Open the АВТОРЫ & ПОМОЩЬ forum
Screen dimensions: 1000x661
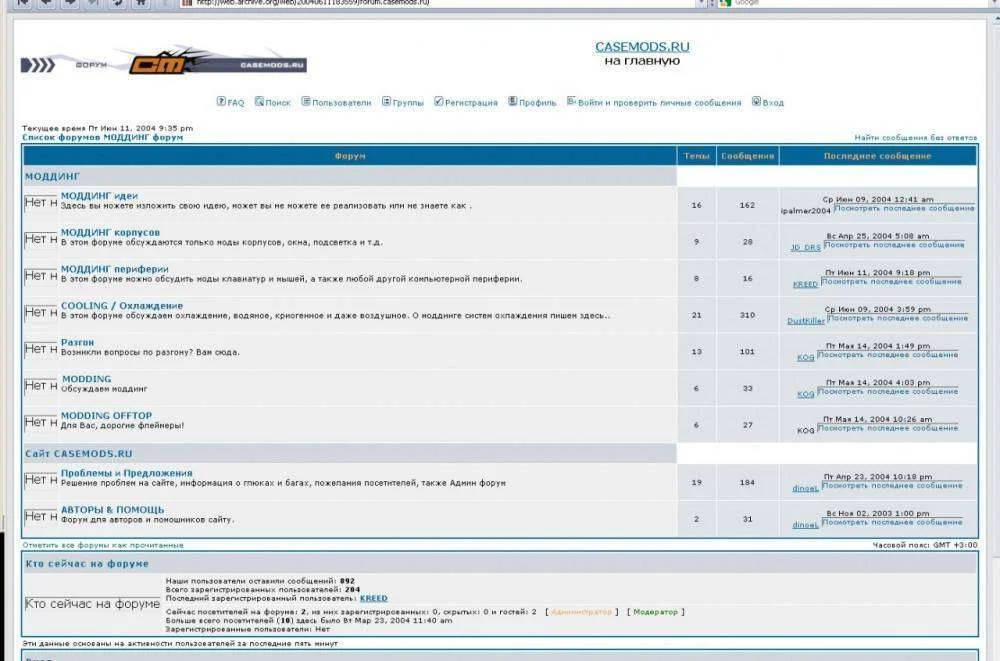click(x=112, y=509)
